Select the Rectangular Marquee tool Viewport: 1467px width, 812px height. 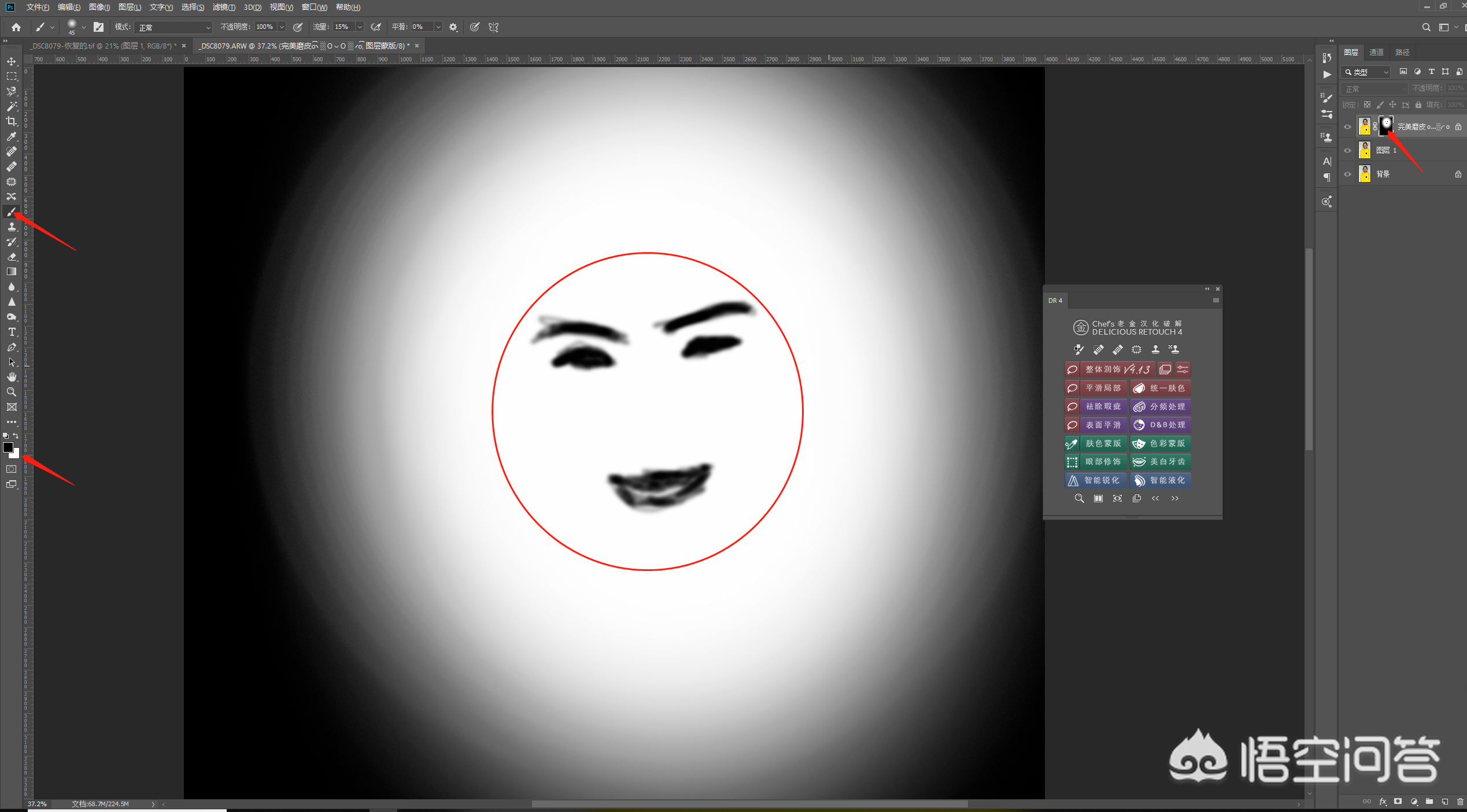[x=12, y=76]
